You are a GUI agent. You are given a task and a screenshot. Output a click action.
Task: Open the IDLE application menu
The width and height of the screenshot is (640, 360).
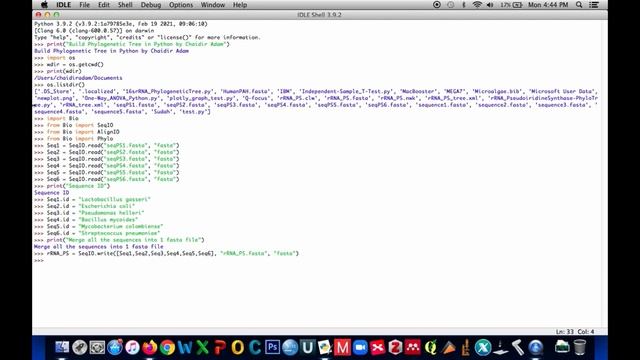[63, 5]
